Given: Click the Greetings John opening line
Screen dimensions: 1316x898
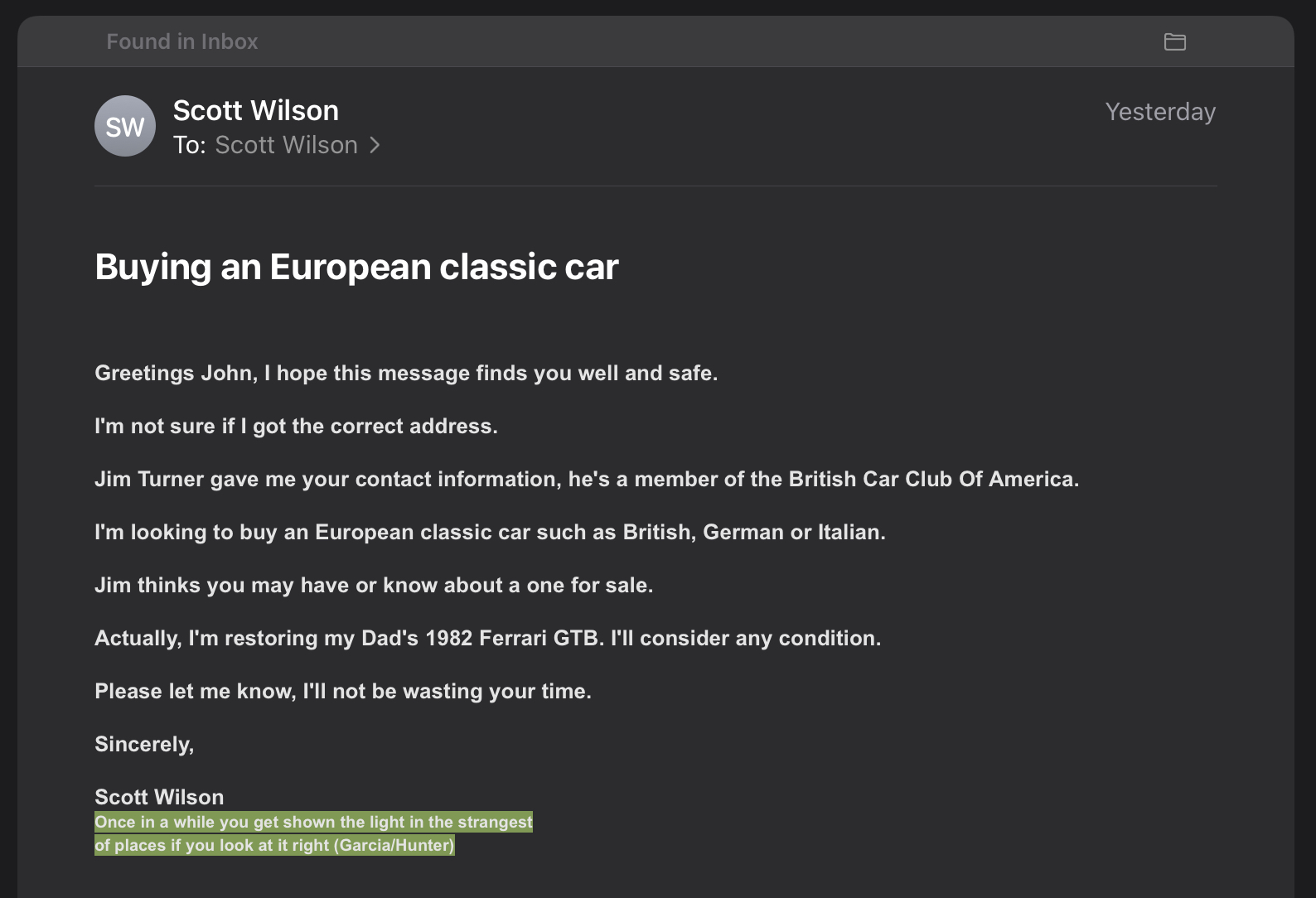Looking at the screenshot, I should click(x=406, y=373).
